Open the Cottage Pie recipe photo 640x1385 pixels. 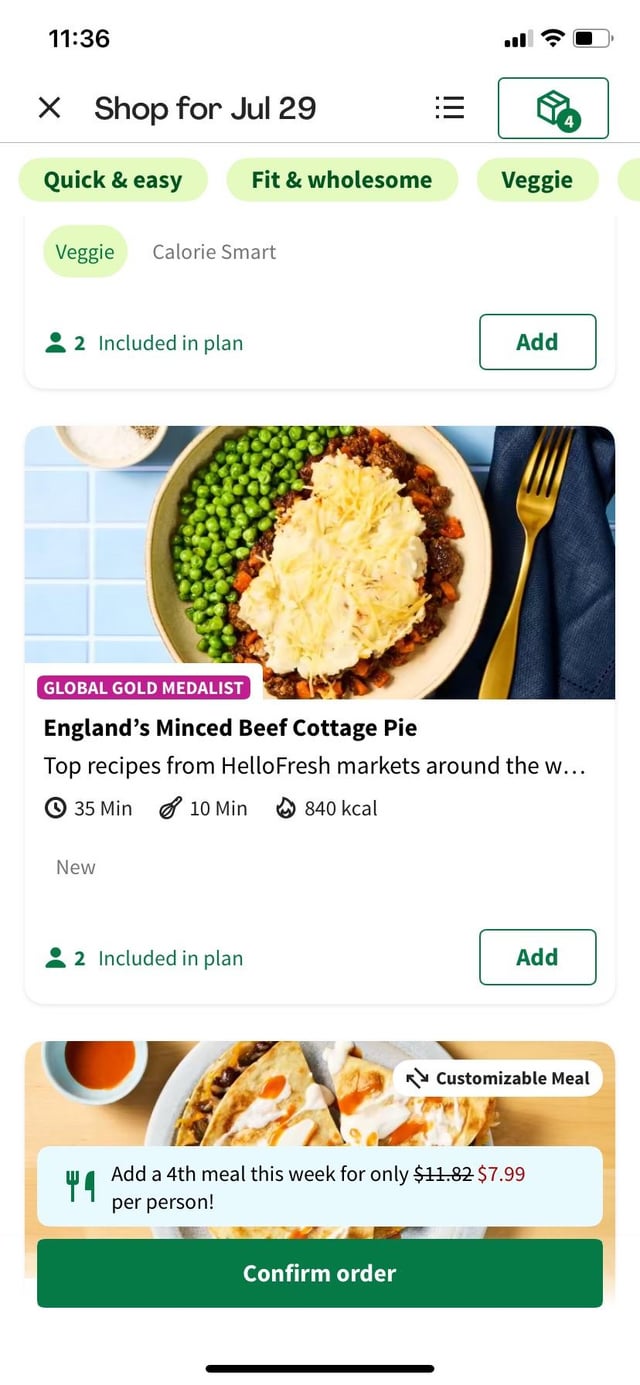[320, 560]
